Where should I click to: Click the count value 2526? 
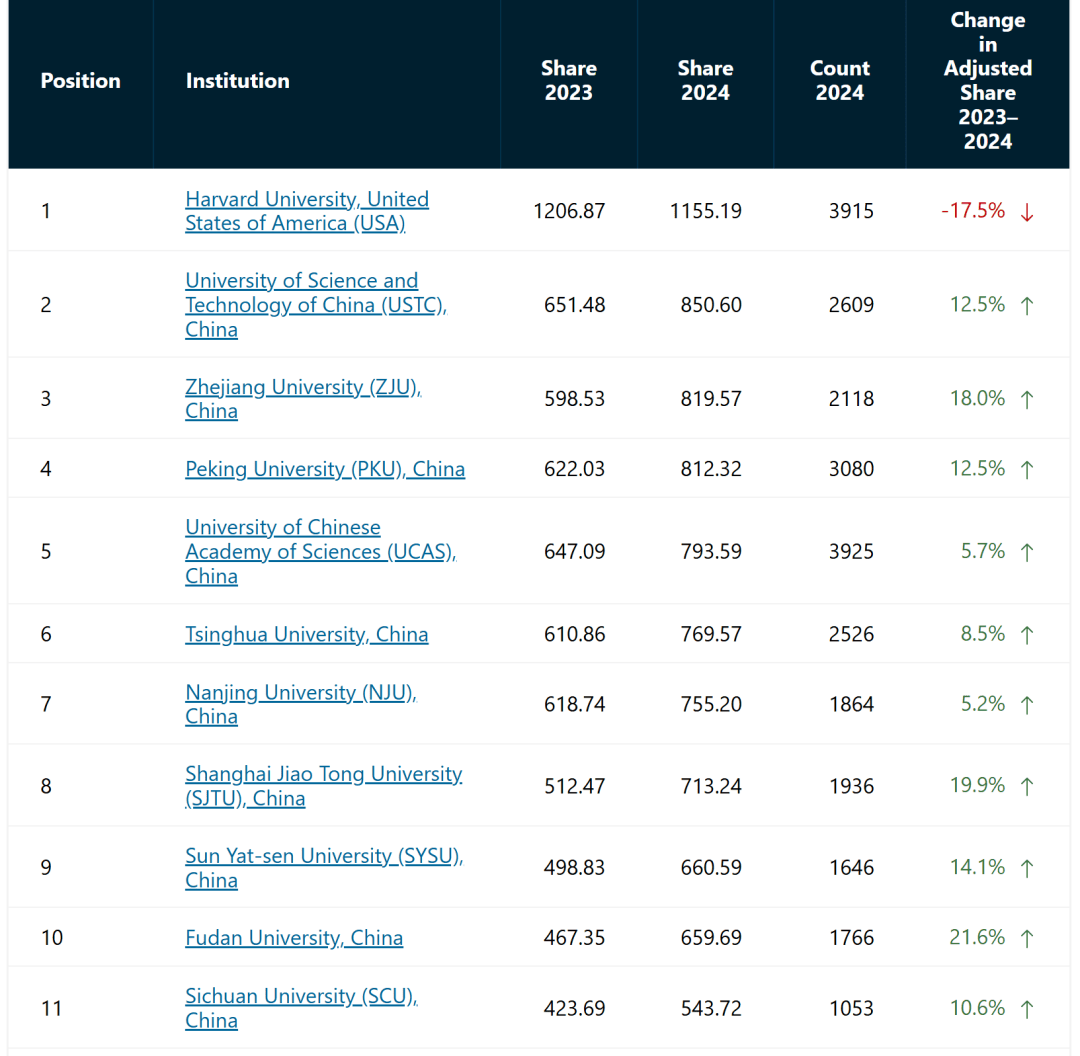(x=851, y=634)
